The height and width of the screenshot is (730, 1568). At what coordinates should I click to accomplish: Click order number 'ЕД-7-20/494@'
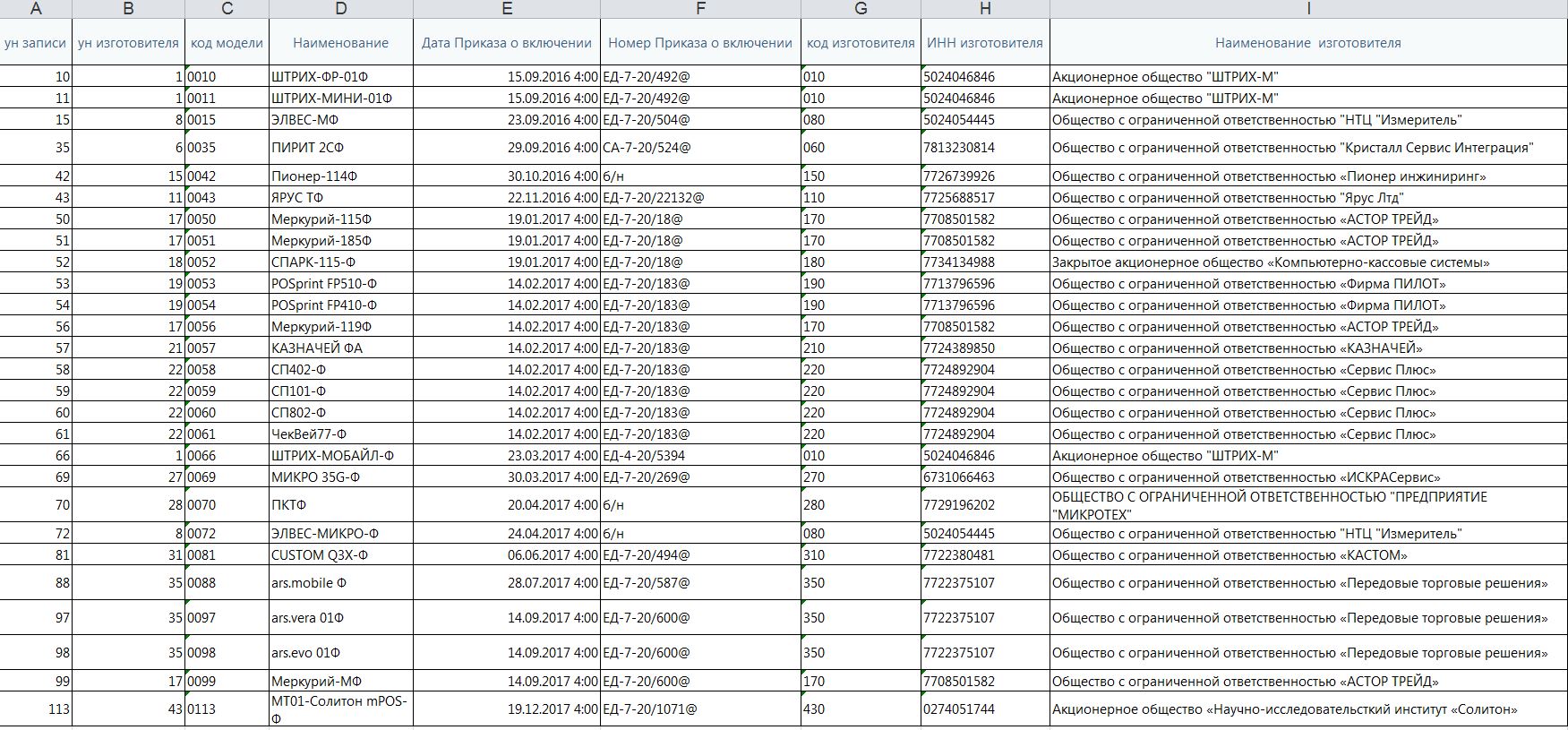click(700, 554)
